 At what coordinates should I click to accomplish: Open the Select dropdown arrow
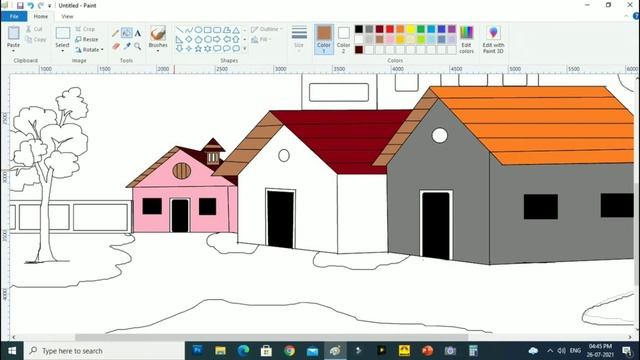point(62,51)
